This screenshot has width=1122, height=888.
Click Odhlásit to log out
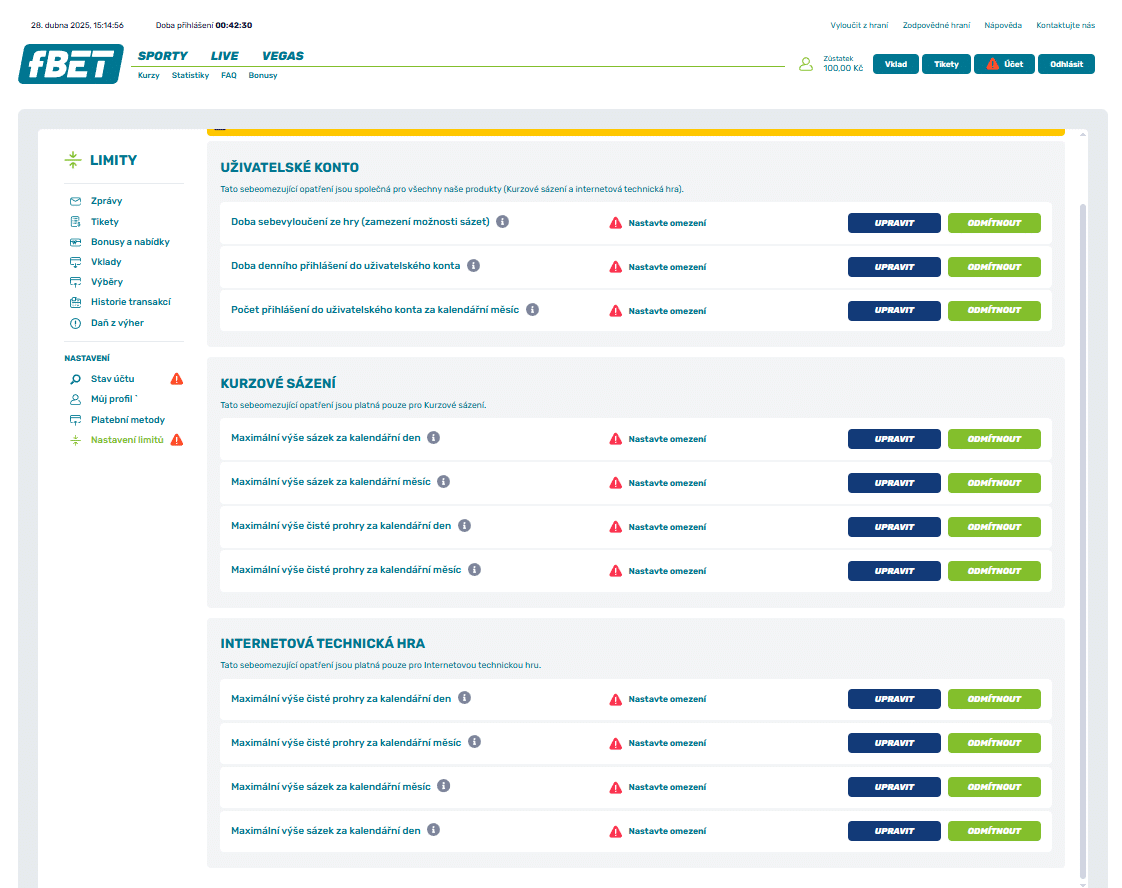[x=1066, y=64]
